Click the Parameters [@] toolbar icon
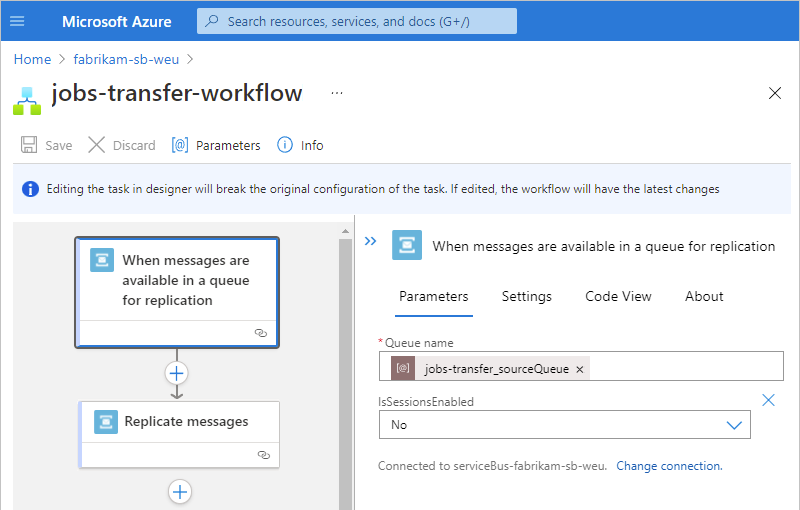The height and width of the screenshot is (510, 800). point(180,145)
